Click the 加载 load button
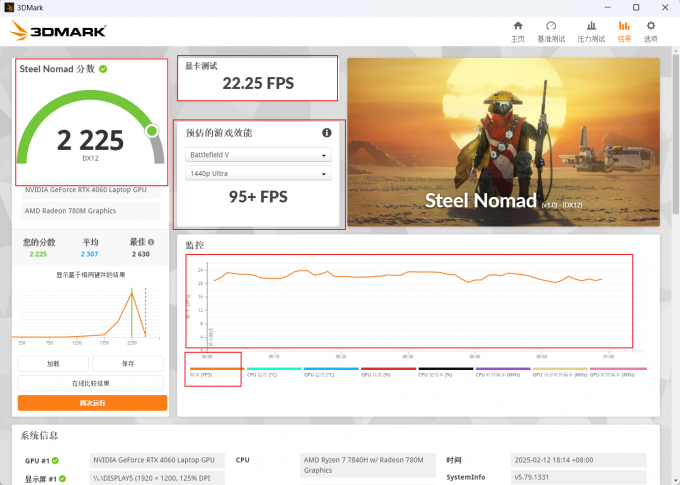Viewport: 680px width, 485px height. (53, 364)
